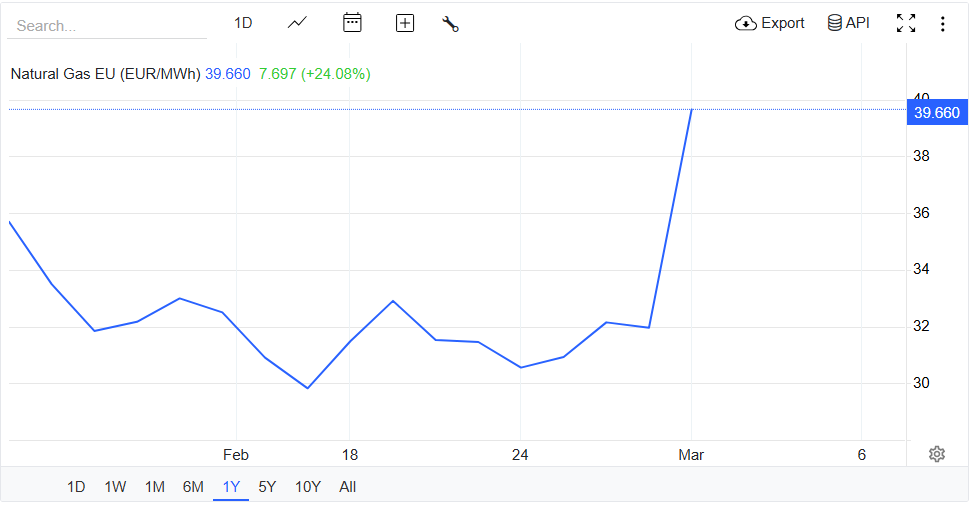The height and width of the screenshot is (524, 976).
Task: Open the chart type line icon
Action: coord(297,23)
